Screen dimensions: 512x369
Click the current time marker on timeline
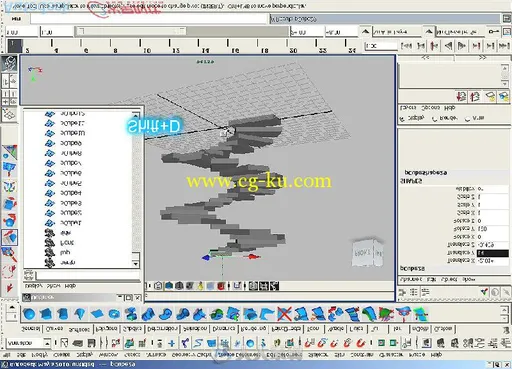[15, 46]
